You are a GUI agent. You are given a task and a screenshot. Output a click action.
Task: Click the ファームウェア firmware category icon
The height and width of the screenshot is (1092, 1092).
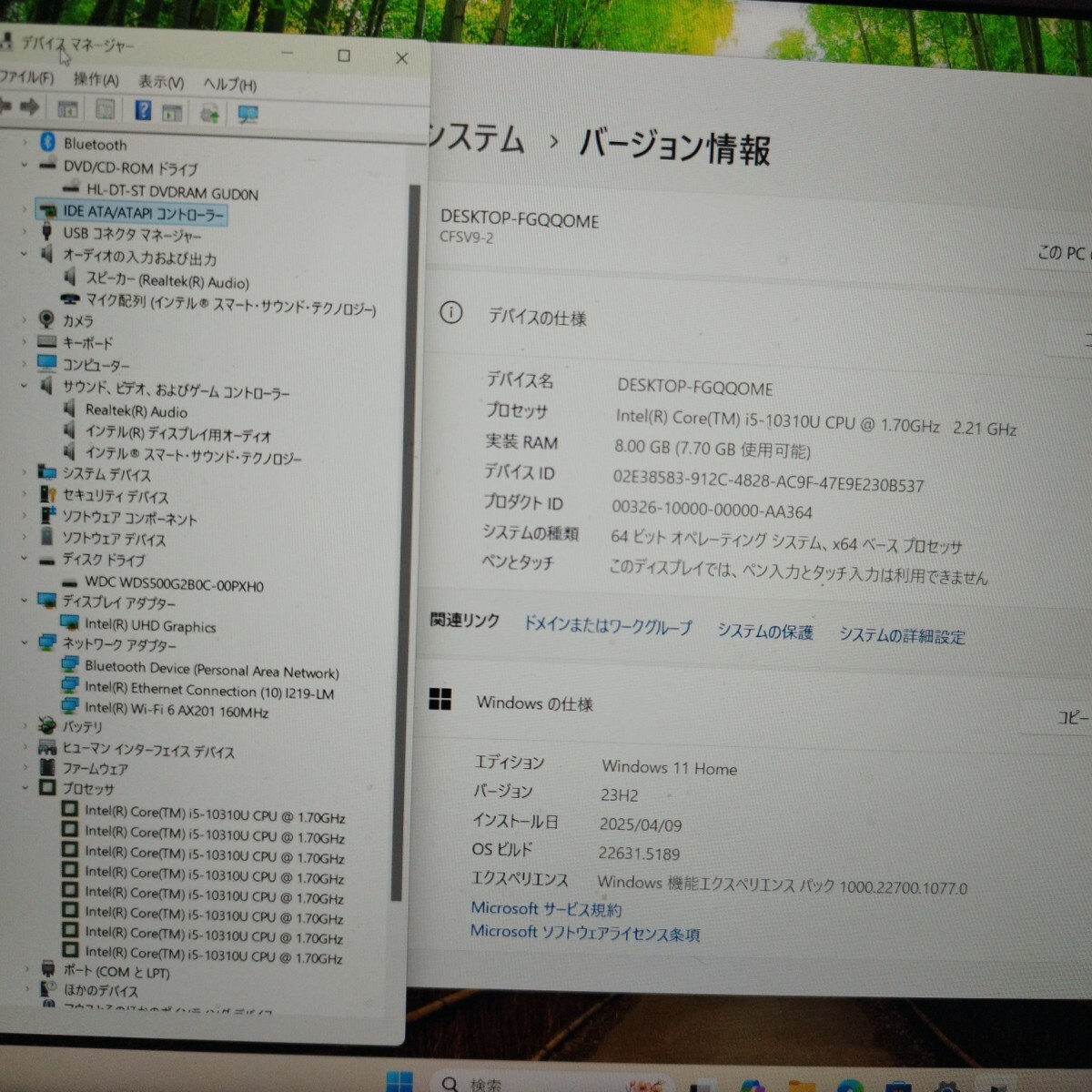pyautogui.click(x=47, y=766)
